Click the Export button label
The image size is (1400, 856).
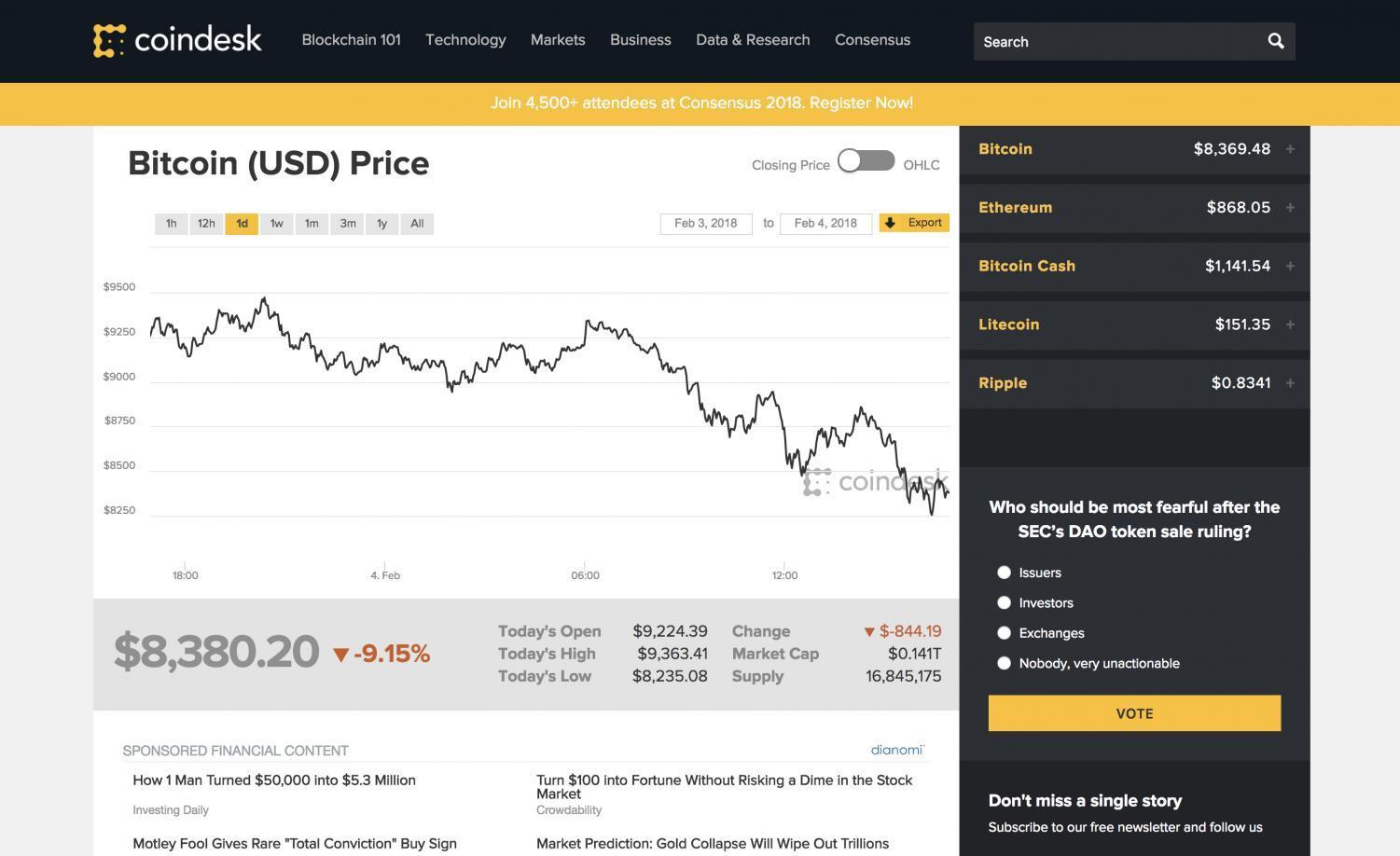924,223
